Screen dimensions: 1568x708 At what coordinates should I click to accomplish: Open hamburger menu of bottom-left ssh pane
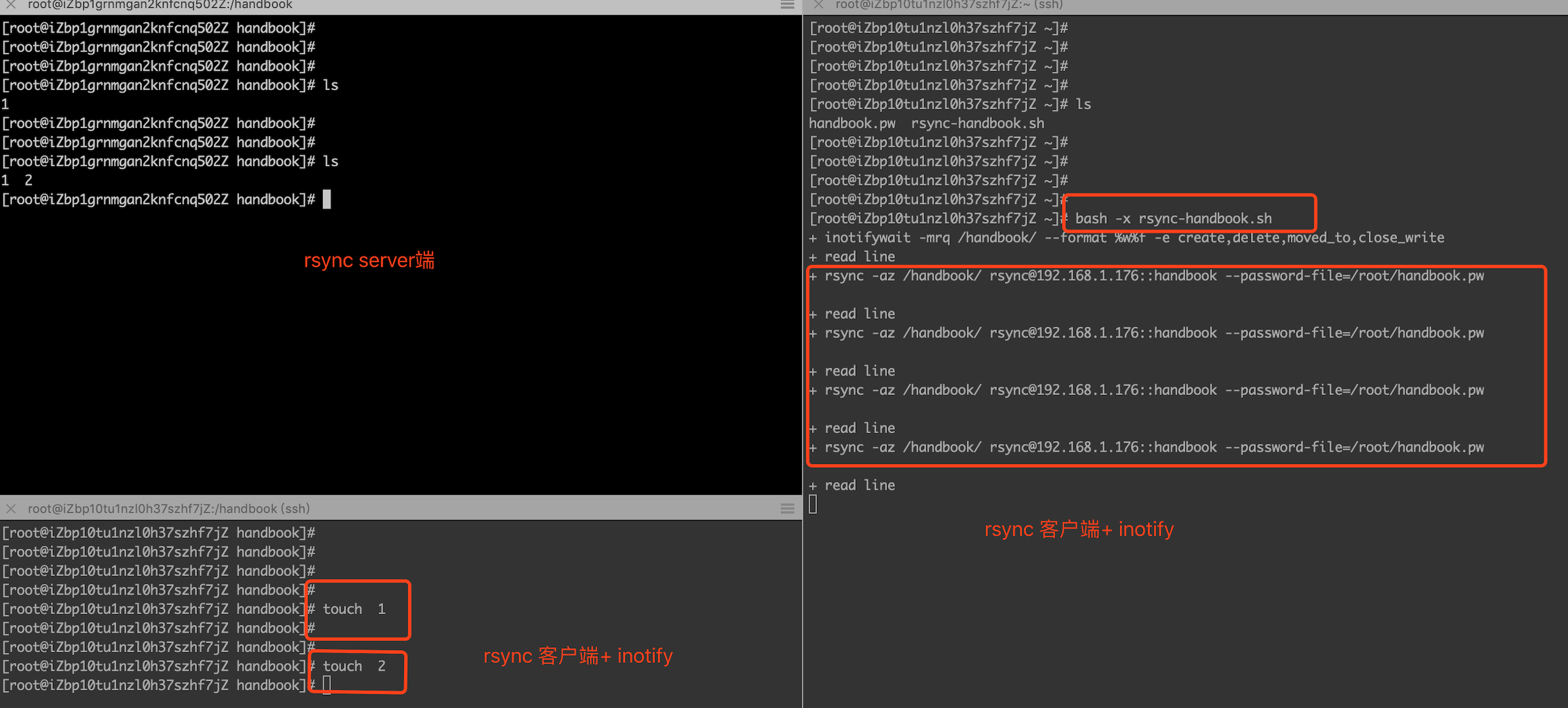pyautogui.click(x=787, y=508)
